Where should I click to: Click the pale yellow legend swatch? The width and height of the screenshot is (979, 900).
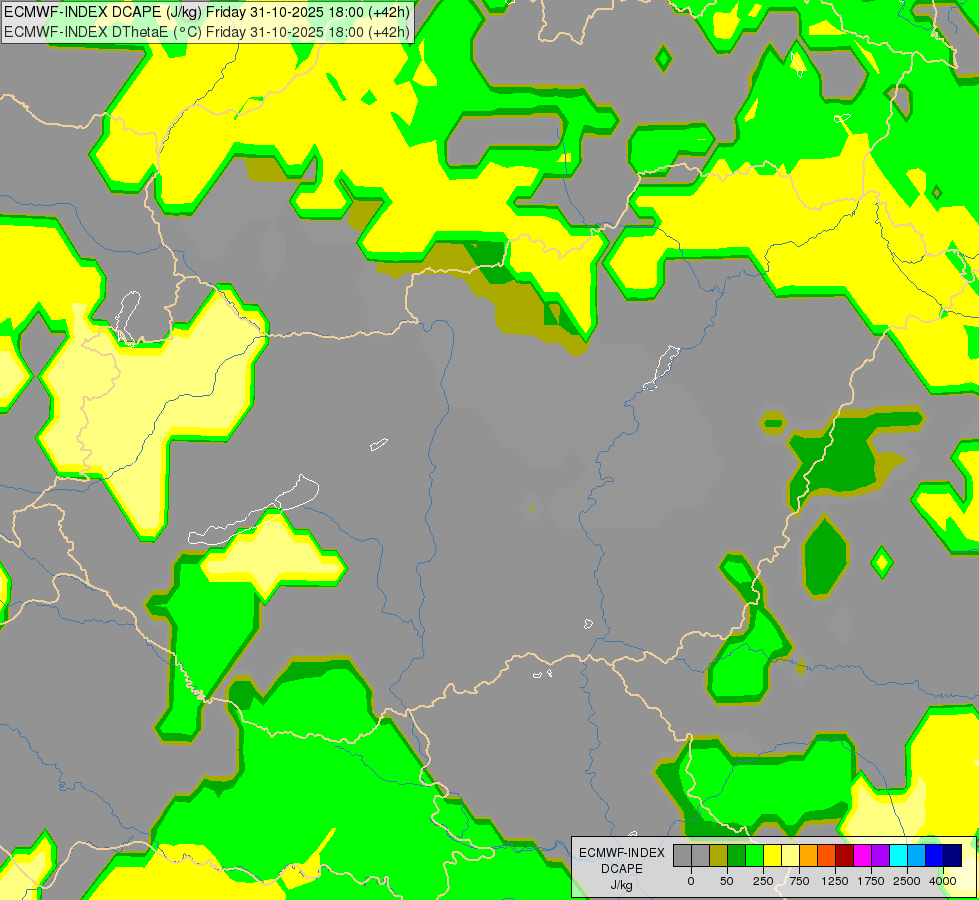[790, 855]
